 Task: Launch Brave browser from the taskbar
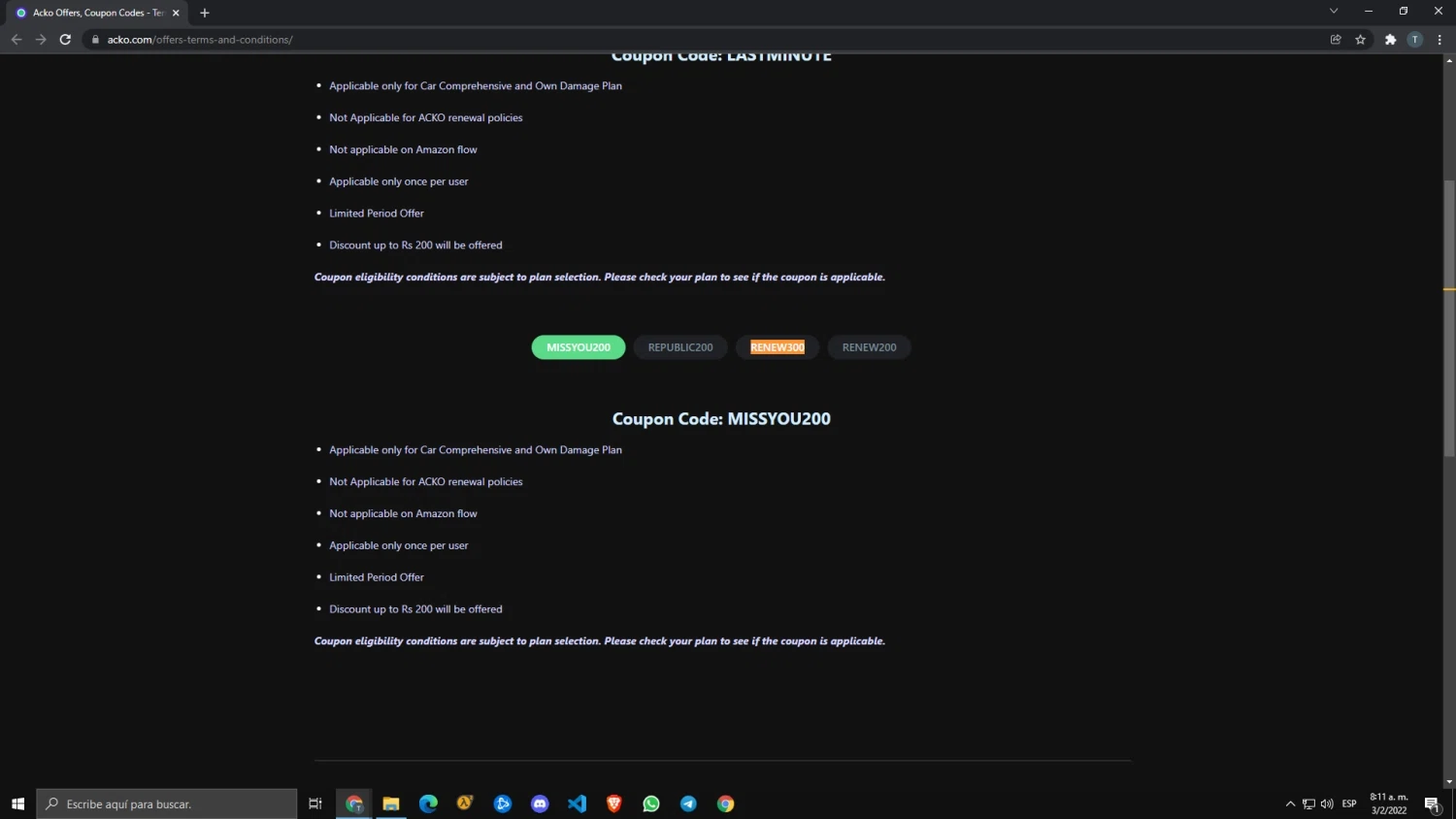tap(613, 803)
